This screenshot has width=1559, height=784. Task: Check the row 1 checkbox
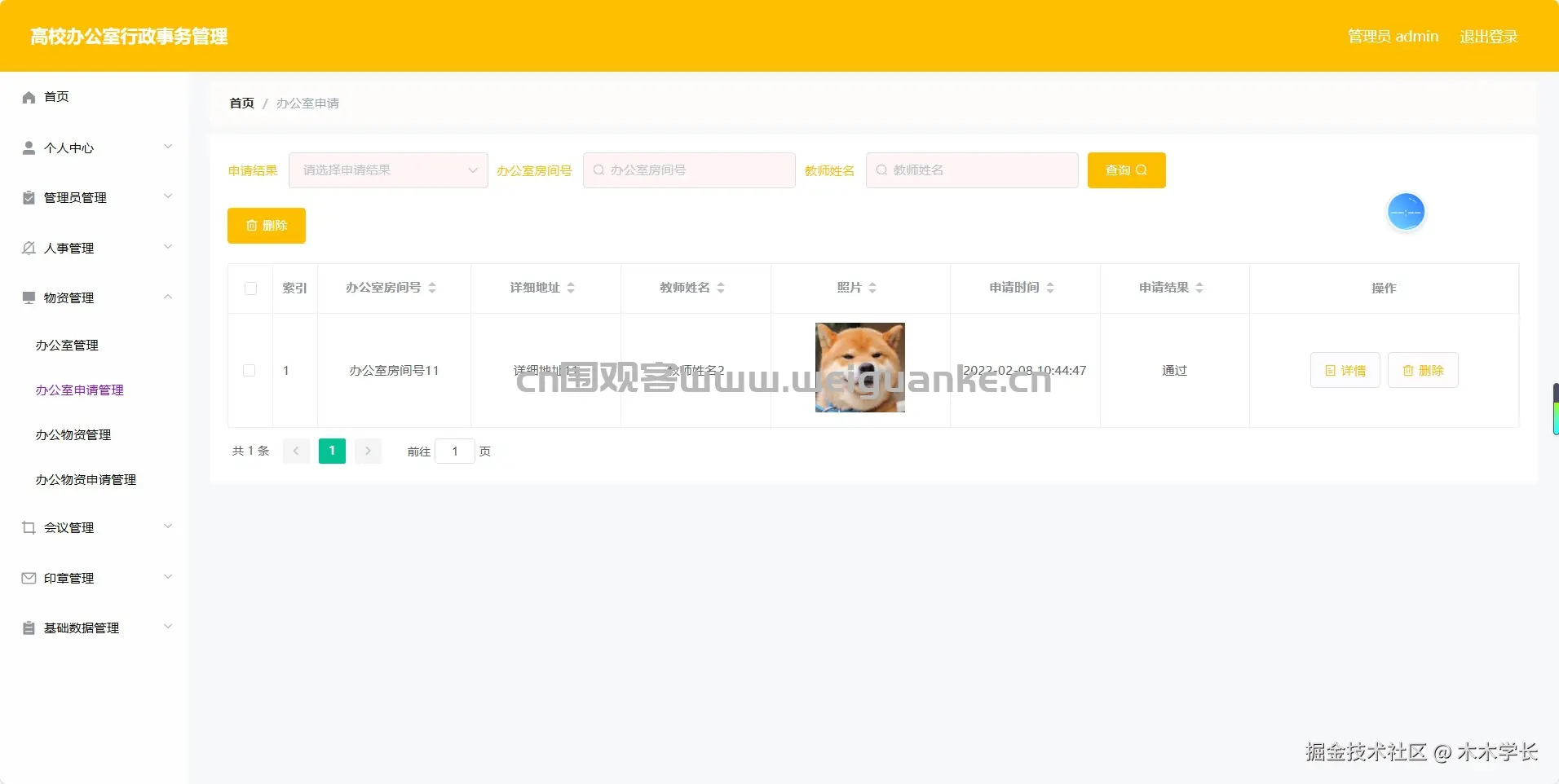(x=250, y=370)
